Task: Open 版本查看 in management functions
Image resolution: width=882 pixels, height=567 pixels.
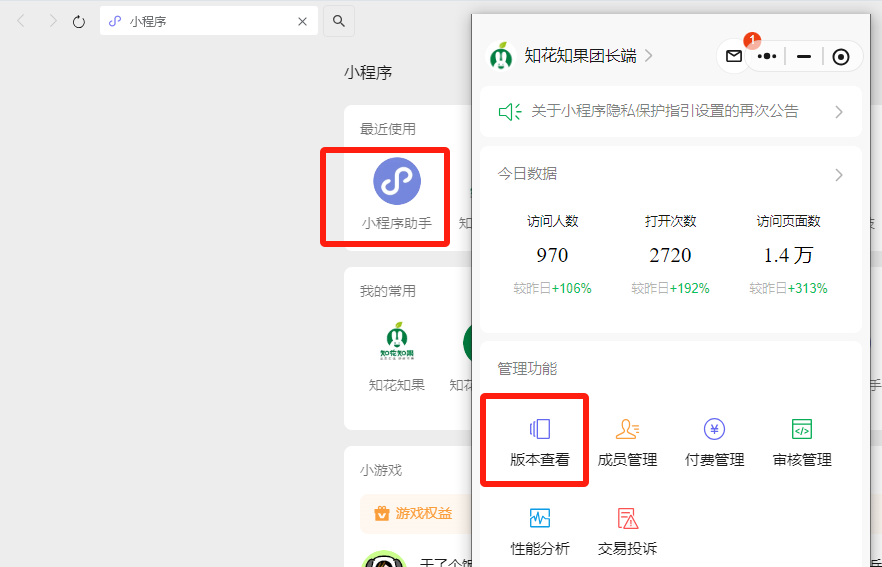Action: point(539,442)
